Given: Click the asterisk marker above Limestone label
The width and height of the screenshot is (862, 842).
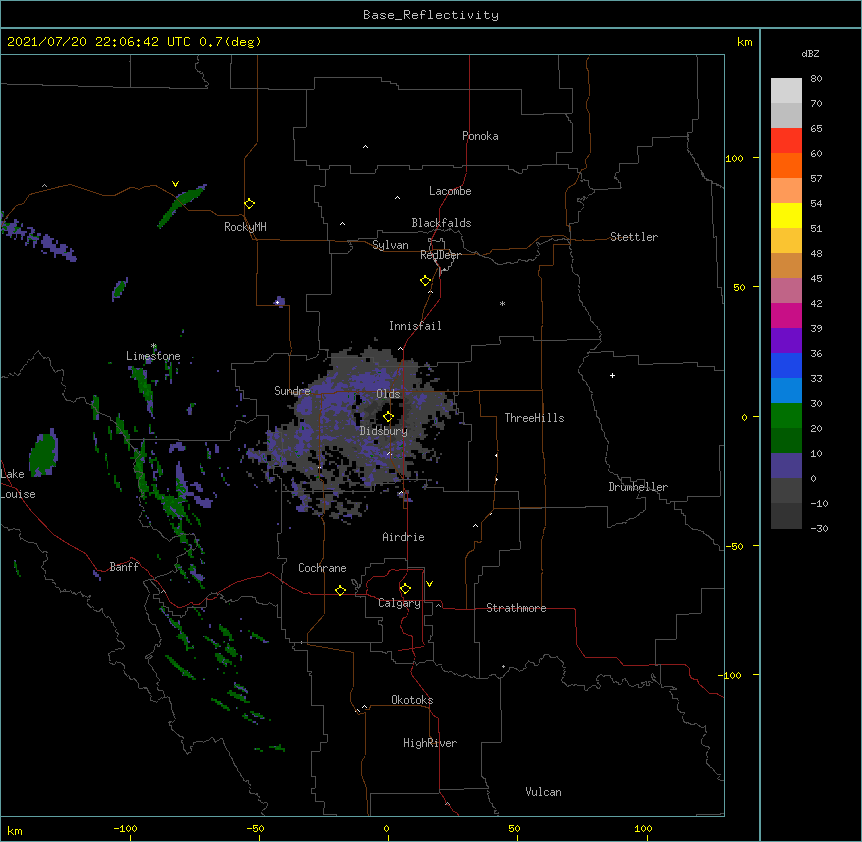Looking at the screenshot, I should pyautogui.click(x=153, y=346).
